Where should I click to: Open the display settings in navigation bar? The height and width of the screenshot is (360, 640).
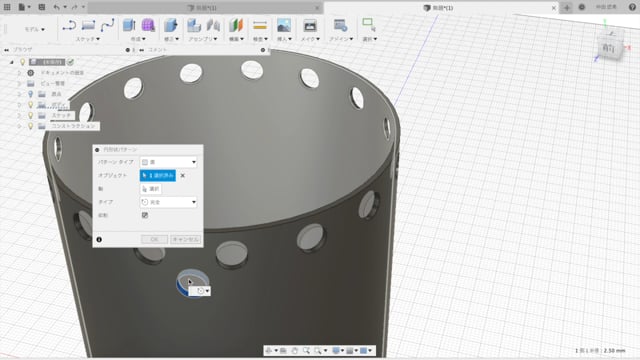tap(337, 351)
